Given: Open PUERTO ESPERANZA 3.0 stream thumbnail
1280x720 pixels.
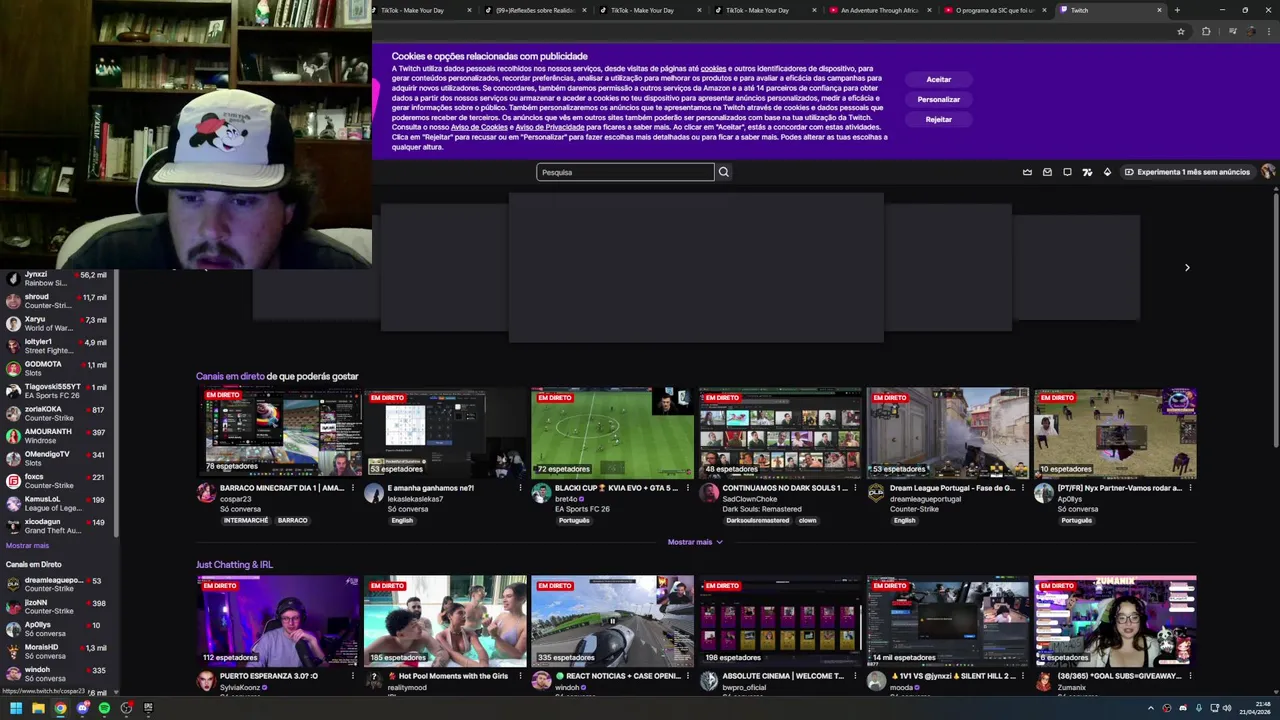Looking at the screenshot, I should click(x=279, y=621).
